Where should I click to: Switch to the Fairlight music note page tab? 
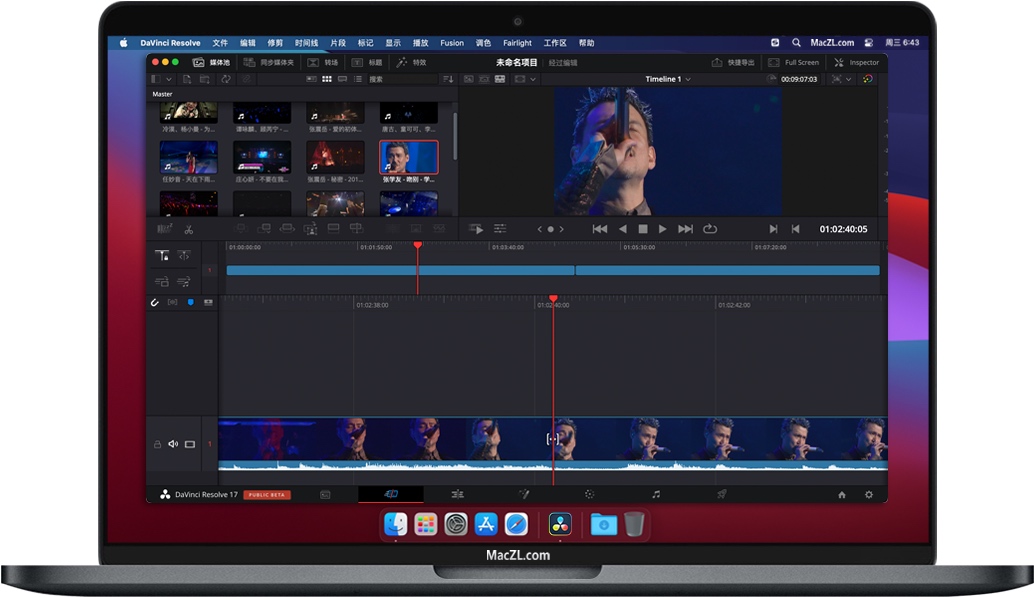655,494
